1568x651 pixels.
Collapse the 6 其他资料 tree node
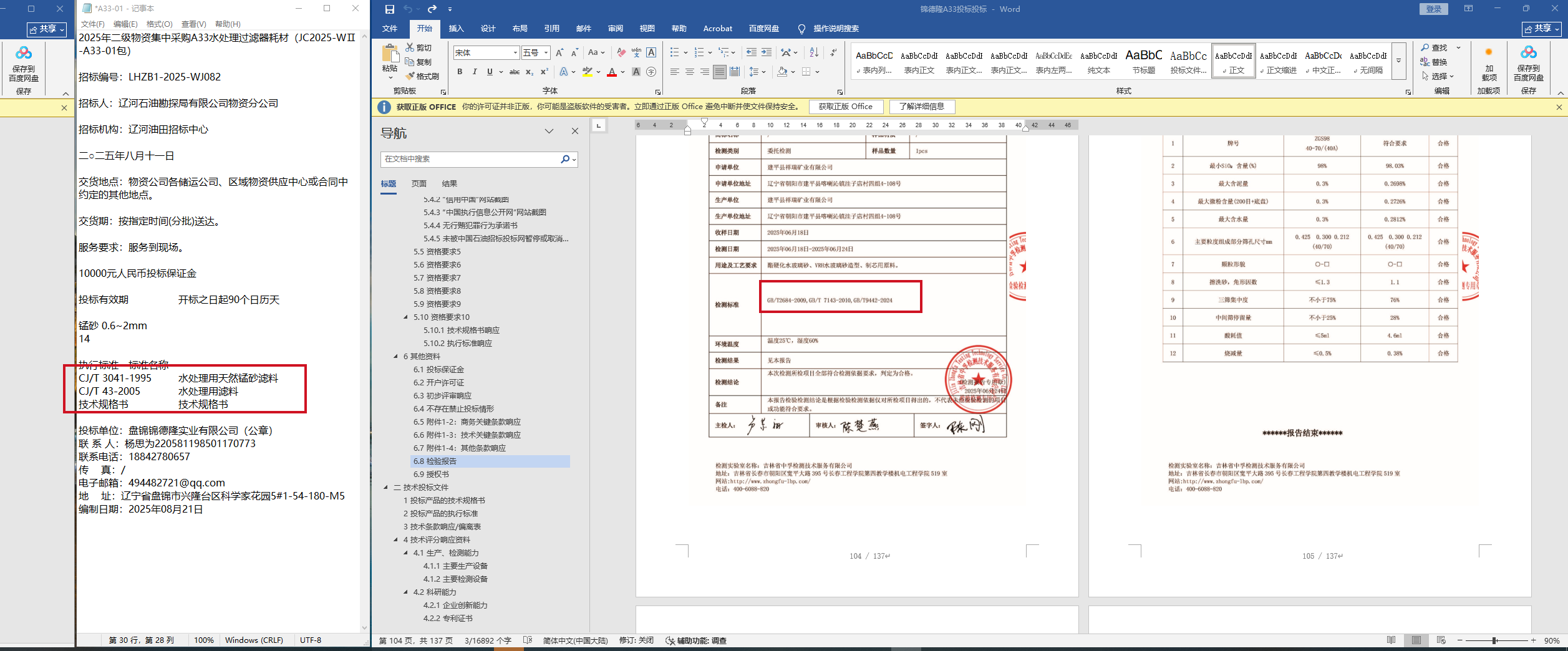click(x=396, y=357)
